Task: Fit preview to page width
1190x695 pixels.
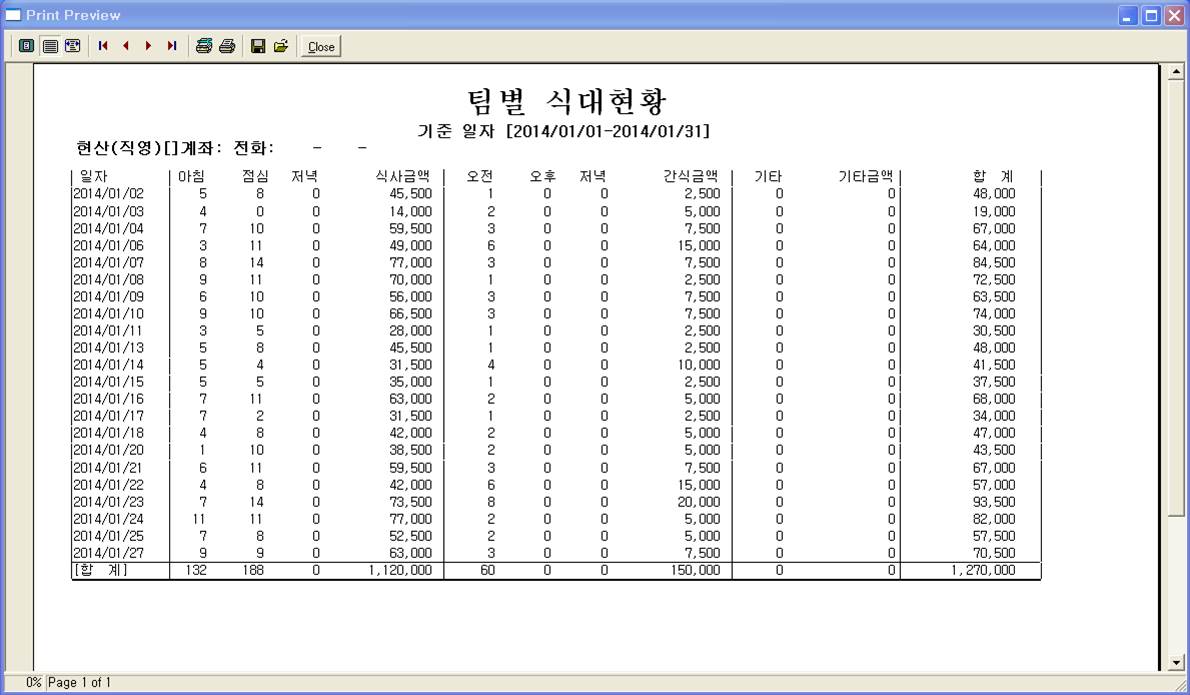Action: click(x=73, y=46)
